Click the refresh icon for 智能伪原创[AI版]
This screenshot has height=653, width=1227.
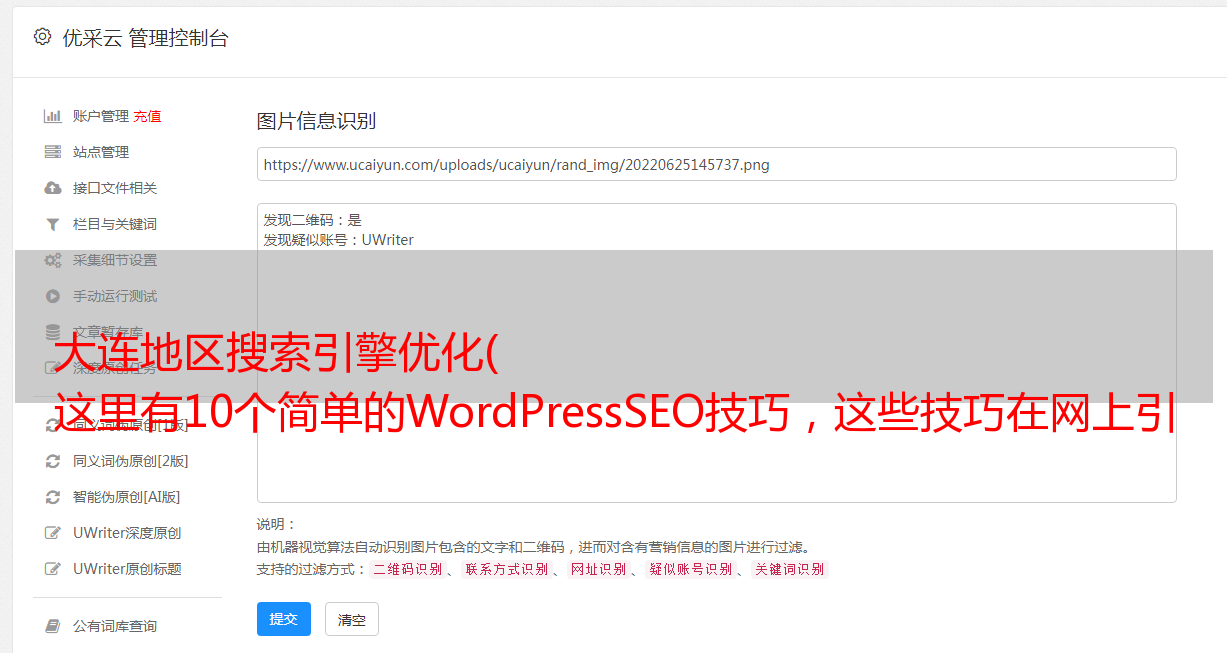(53, 497)
